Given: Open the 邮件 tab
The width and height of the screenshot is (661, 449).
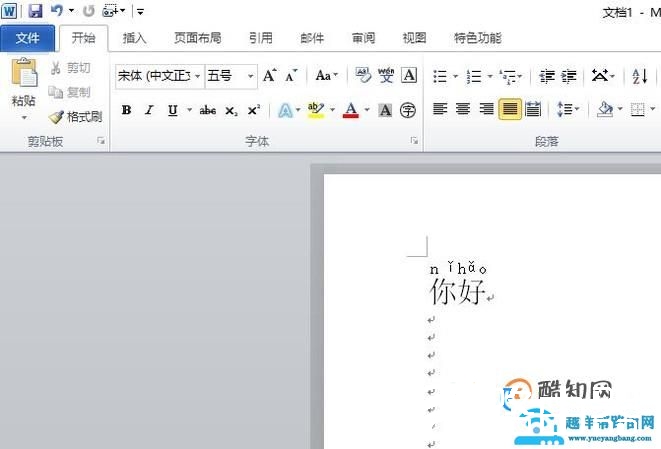Looking at the screenshot, I should point(312,38).
